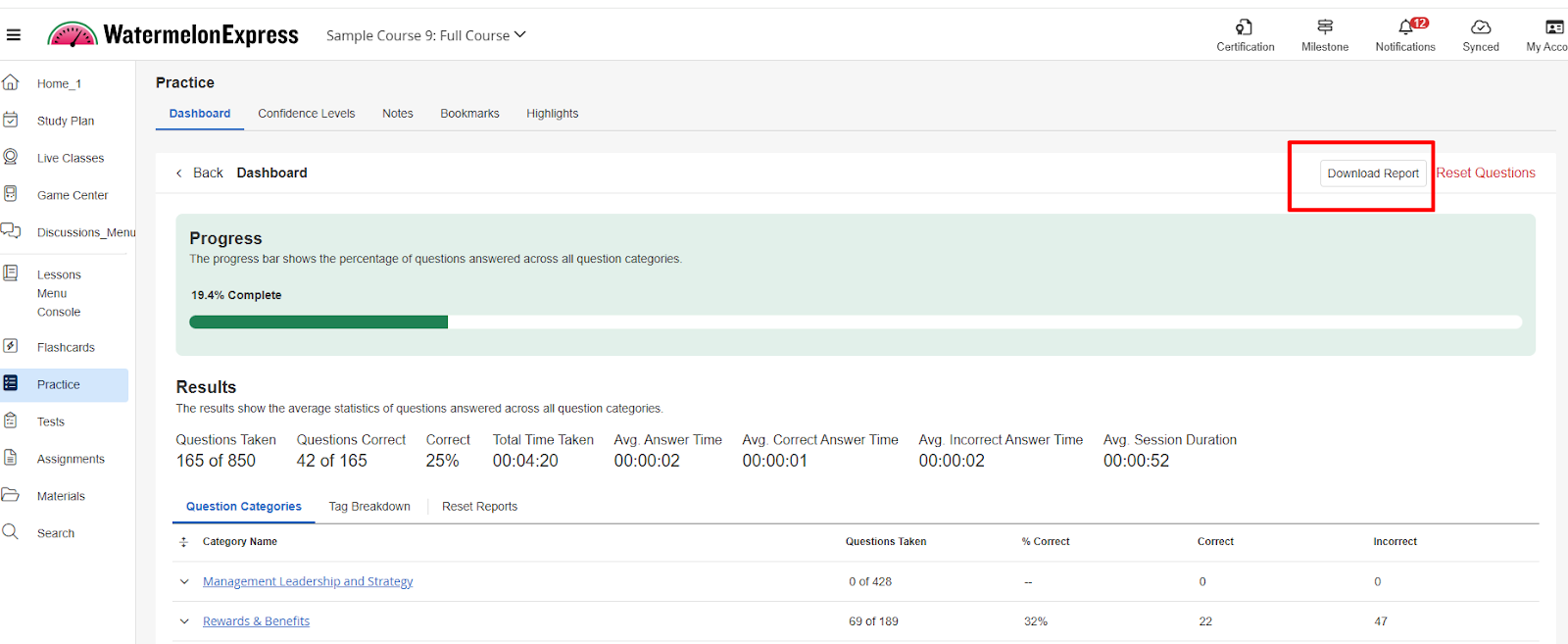Click the Reset Questions link
This screenshot has width=1568, height=644.
(x=1486, y=173)
